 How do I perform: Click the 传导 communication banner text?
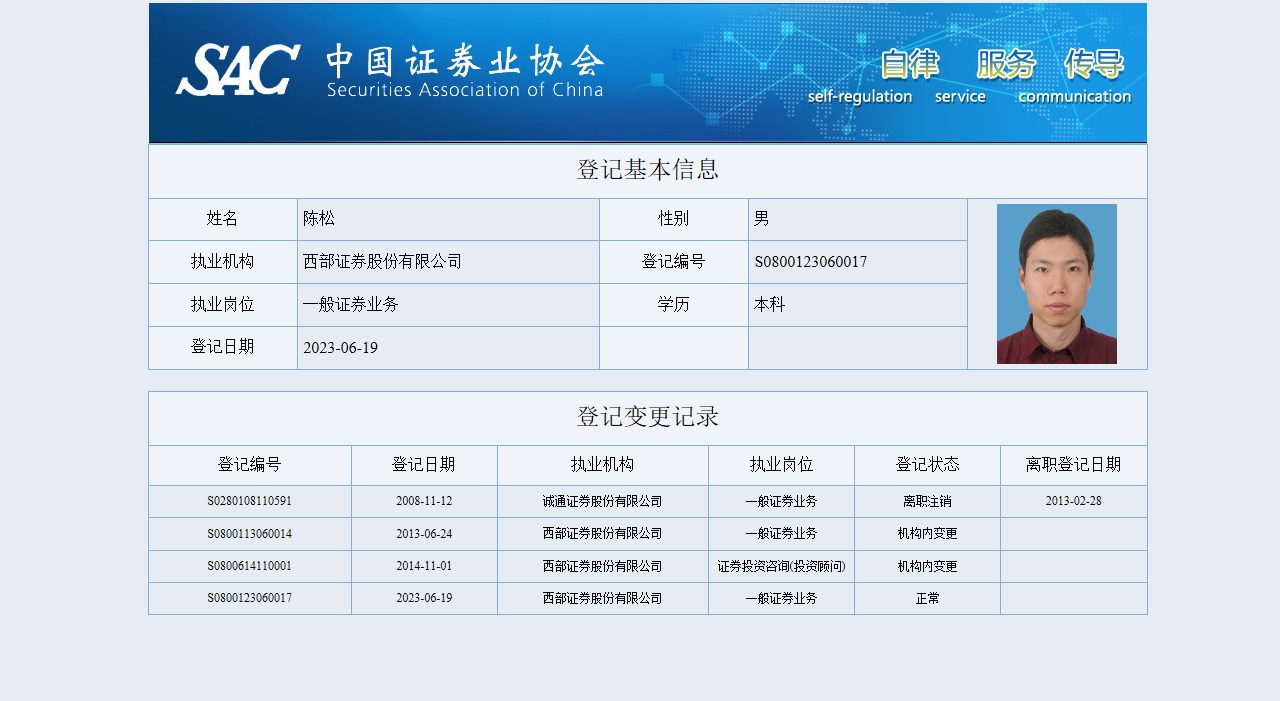1094,64
